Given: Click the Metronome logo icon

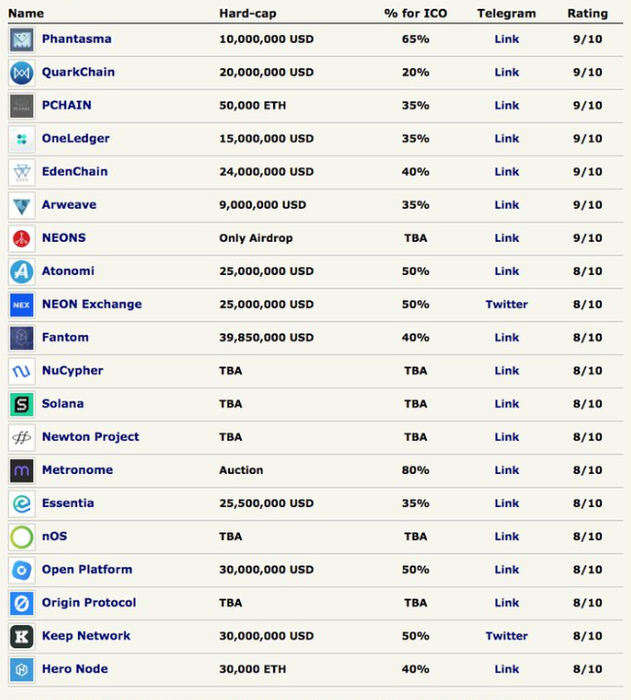Looking at the screenshot, I should (22, 470).
